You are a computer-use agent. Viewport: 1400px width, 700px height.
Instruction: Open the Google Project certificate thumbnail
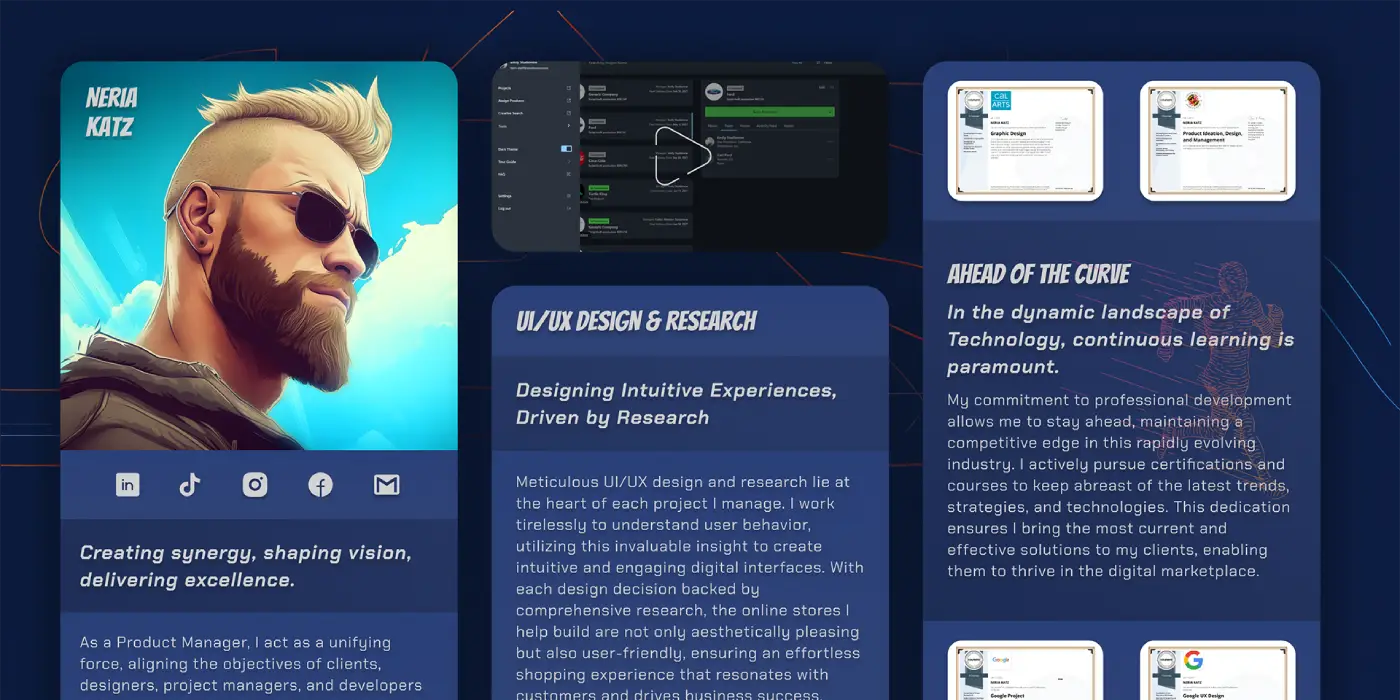click(x=1025, y=670)
